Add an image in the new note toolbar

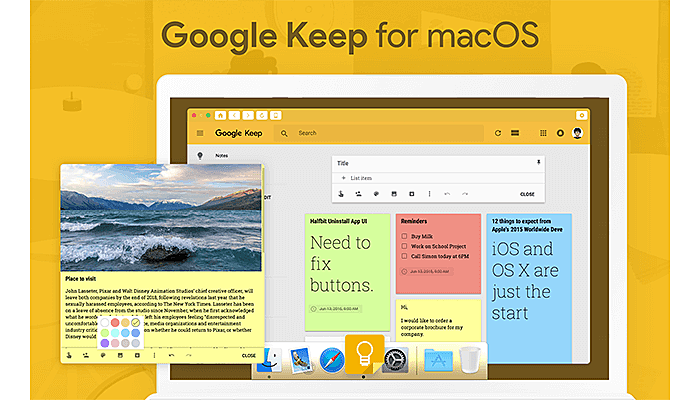pos(394,194)
